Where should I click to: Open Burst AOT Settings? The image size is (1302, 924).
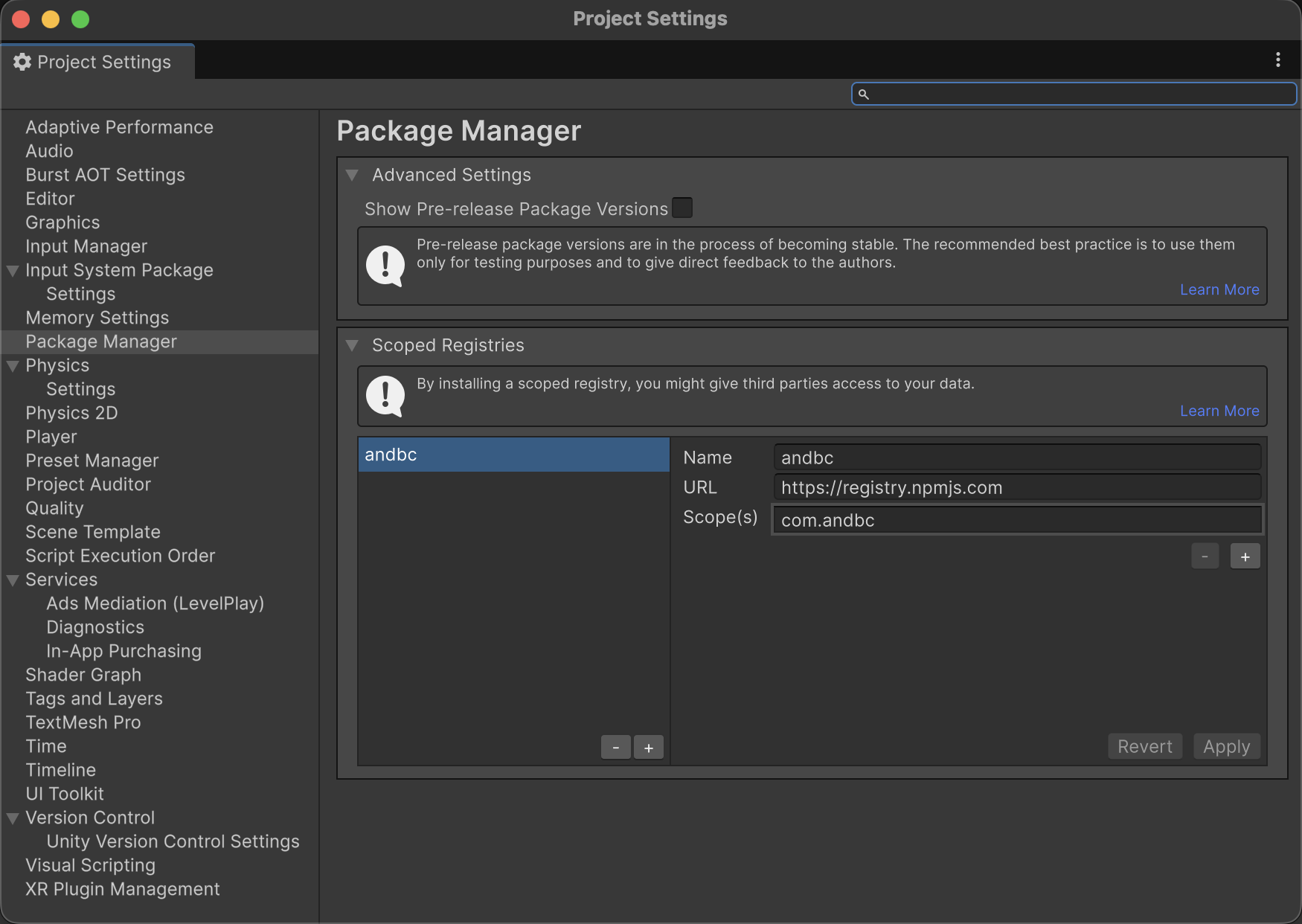[105, 175]
